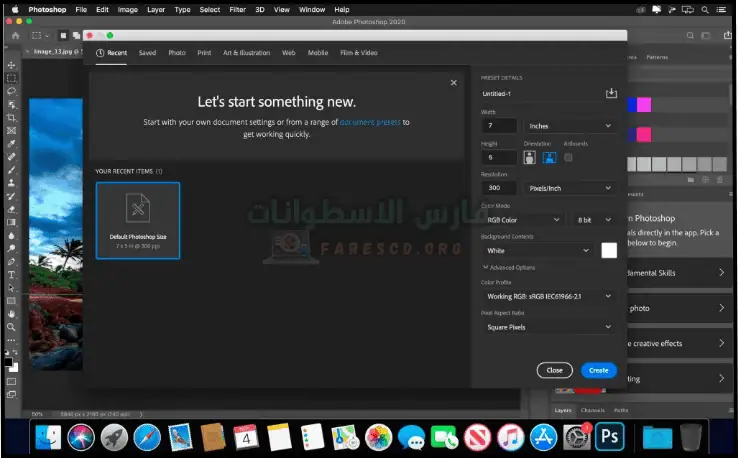This screenshot has height=458, width=738.
Task: Select the Lasso tool
Action: point(12,90)
